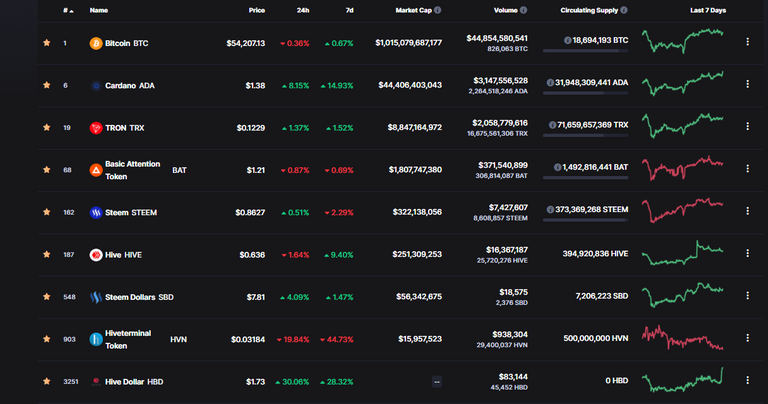The width and height of the screenshot is (768, 404).
Task: Open Basic Attention Token row options menu
Action: click(747, 168)
